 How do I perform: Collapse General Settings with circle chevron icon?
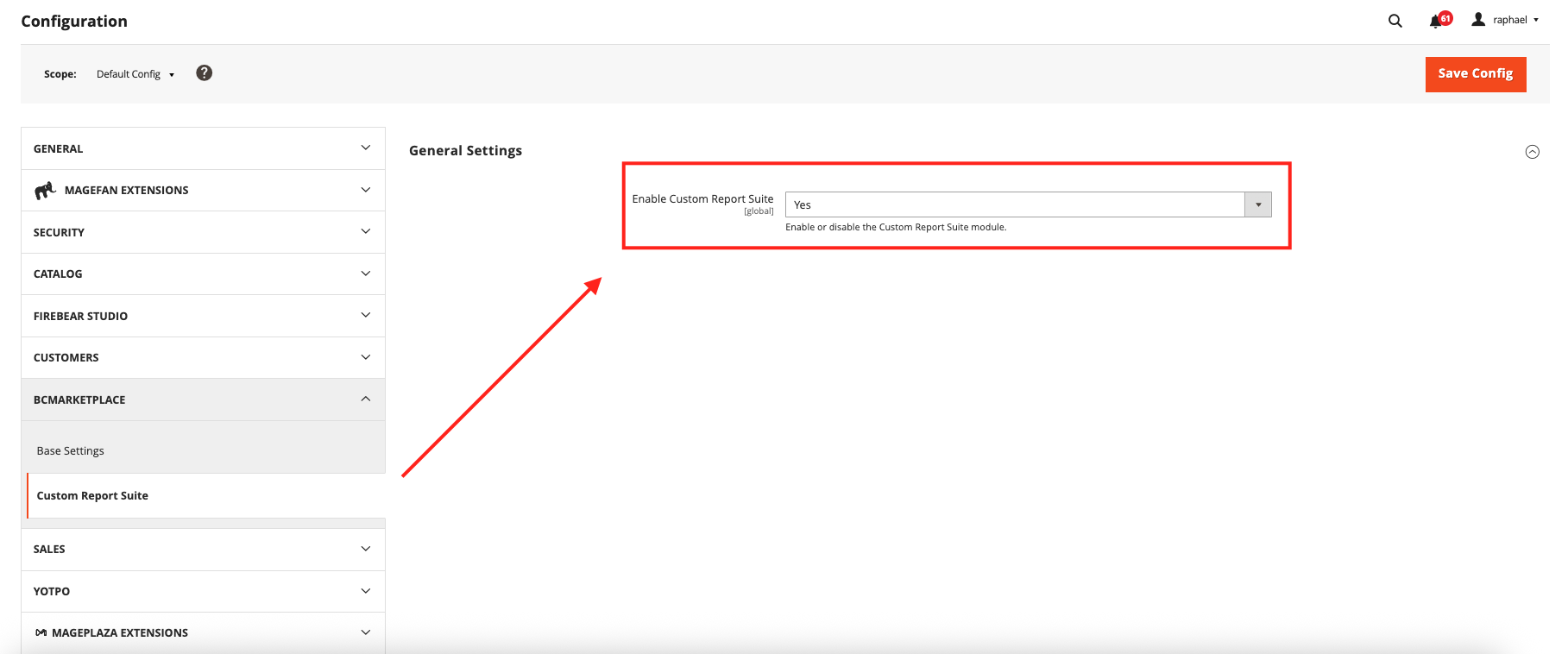coord(1532,152)
